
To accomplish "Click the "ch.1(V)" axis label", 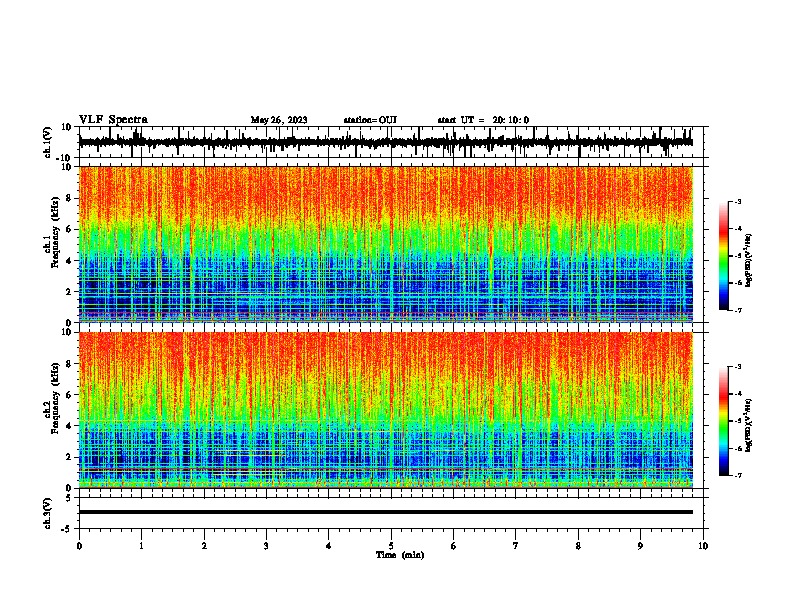I will pyautogui.click(x=48, y=142).
